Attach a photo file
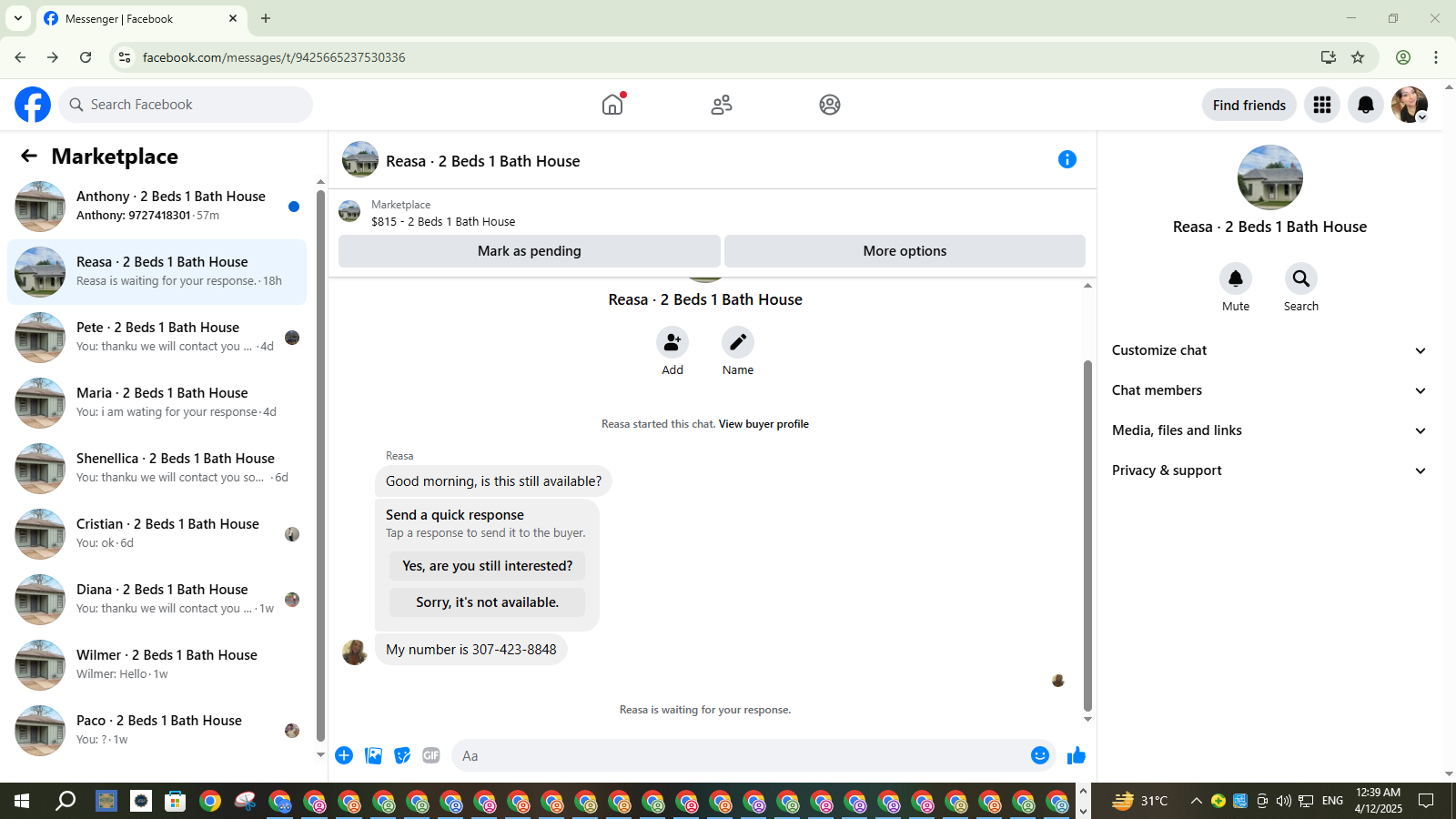1456x819 pixels. click(x=373, y=755)
